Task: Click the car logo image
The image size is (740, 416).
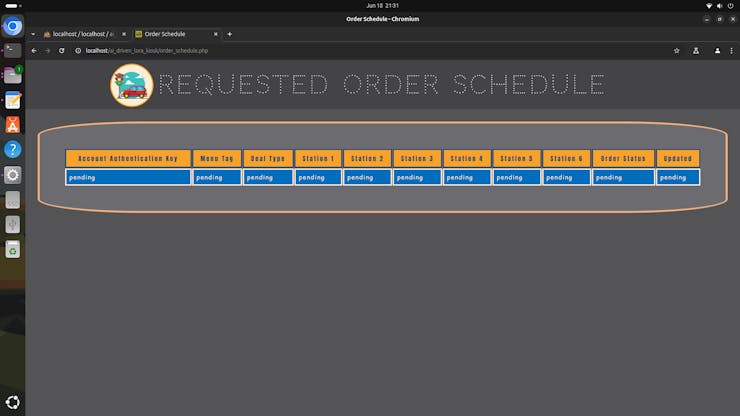Action: [x=132, y=85]
